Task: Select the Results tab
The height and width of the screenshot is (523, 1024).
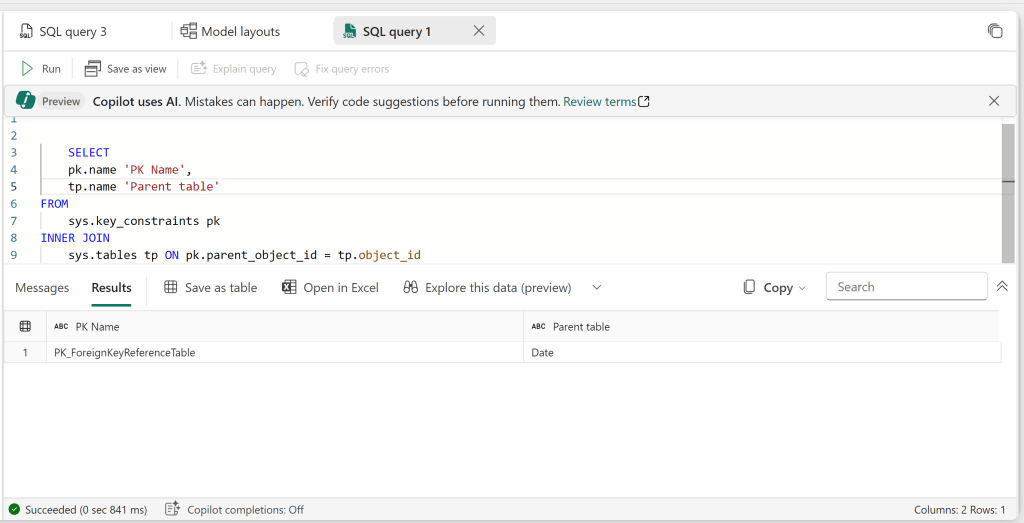Action: click(x=111, y=288)
